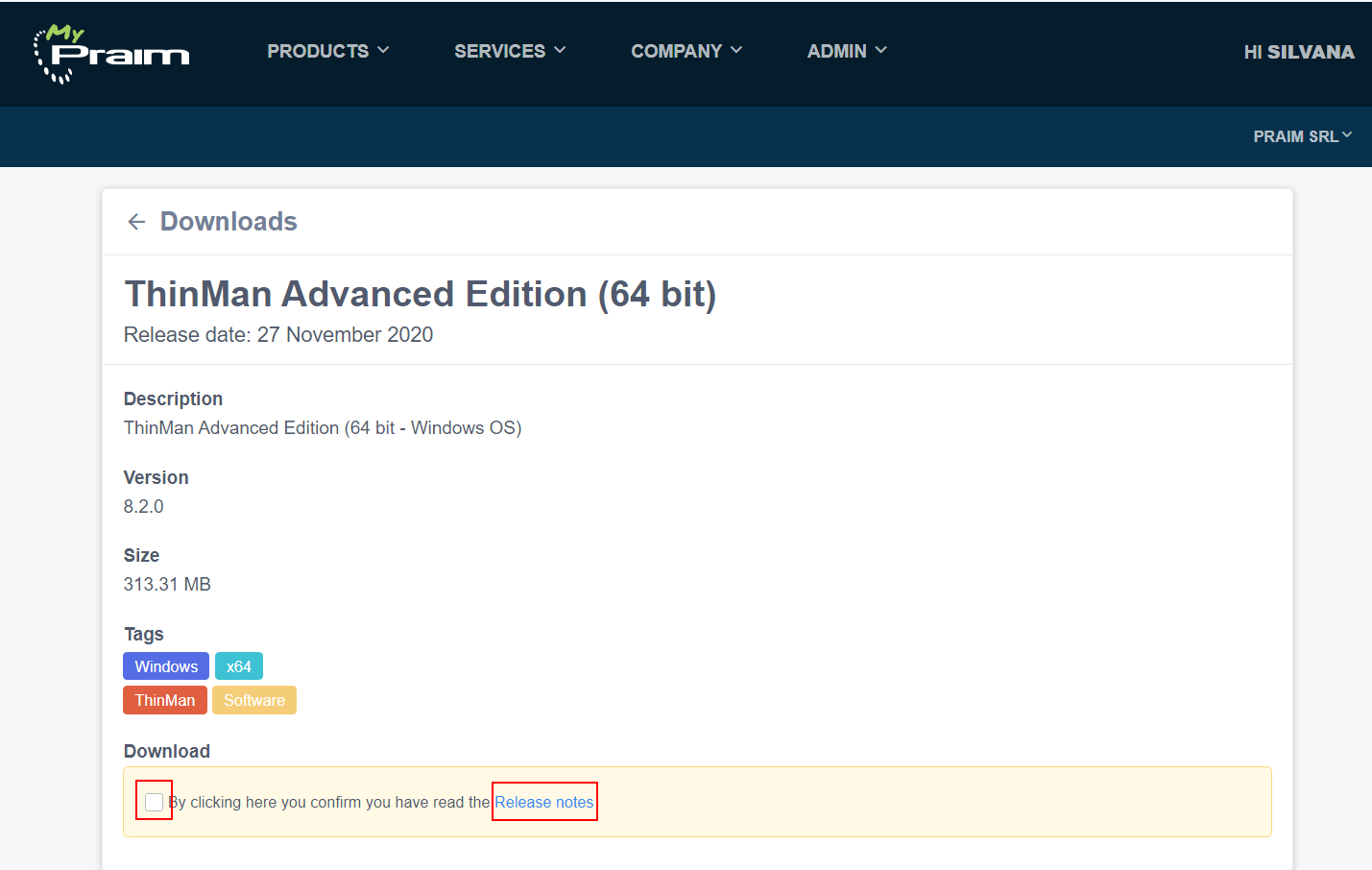
Task: Expand the SERVICES chevron arrow
Action: click(560, 50)
